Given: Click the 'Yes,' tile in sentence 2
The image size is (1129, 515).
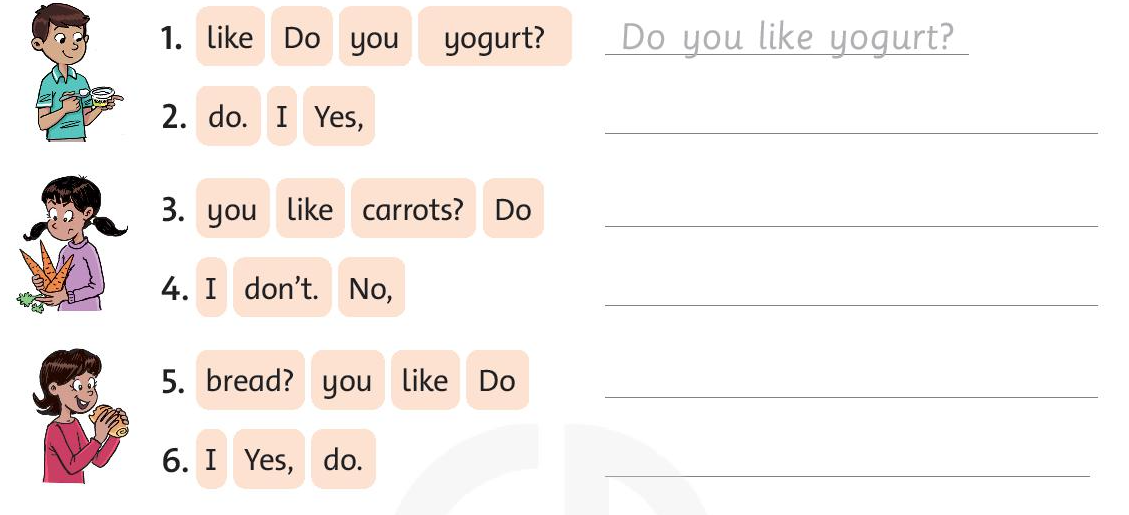Looking at the screenshot, I should 338,117.
